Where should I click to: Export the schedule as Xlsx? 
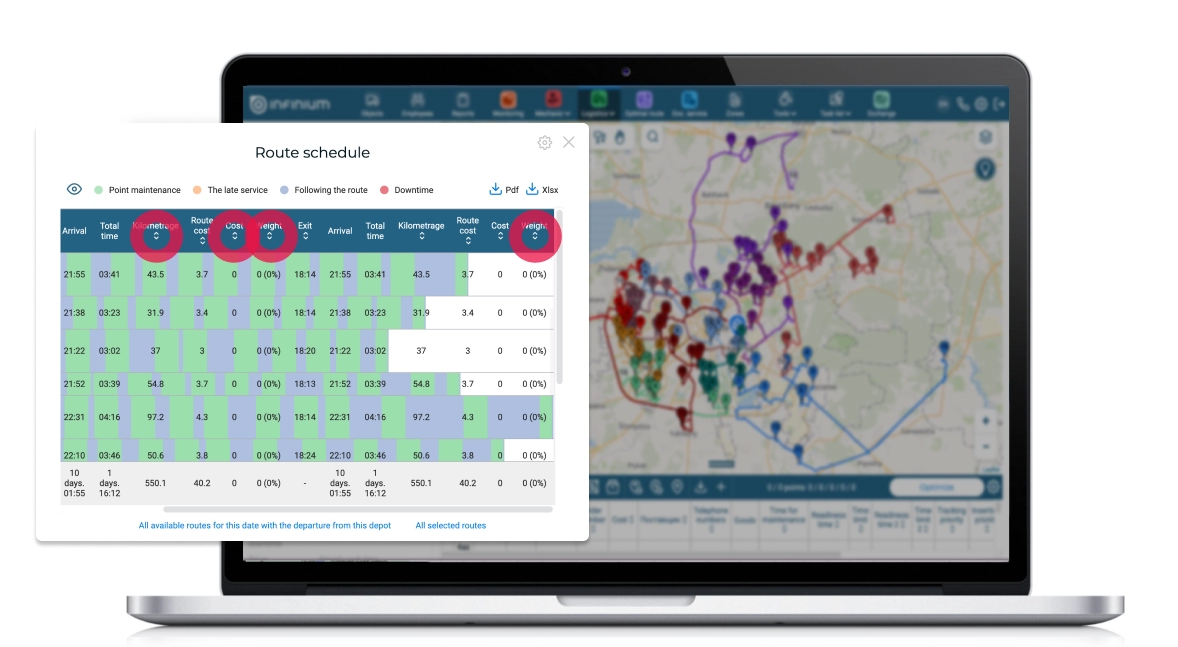[542, 190]
